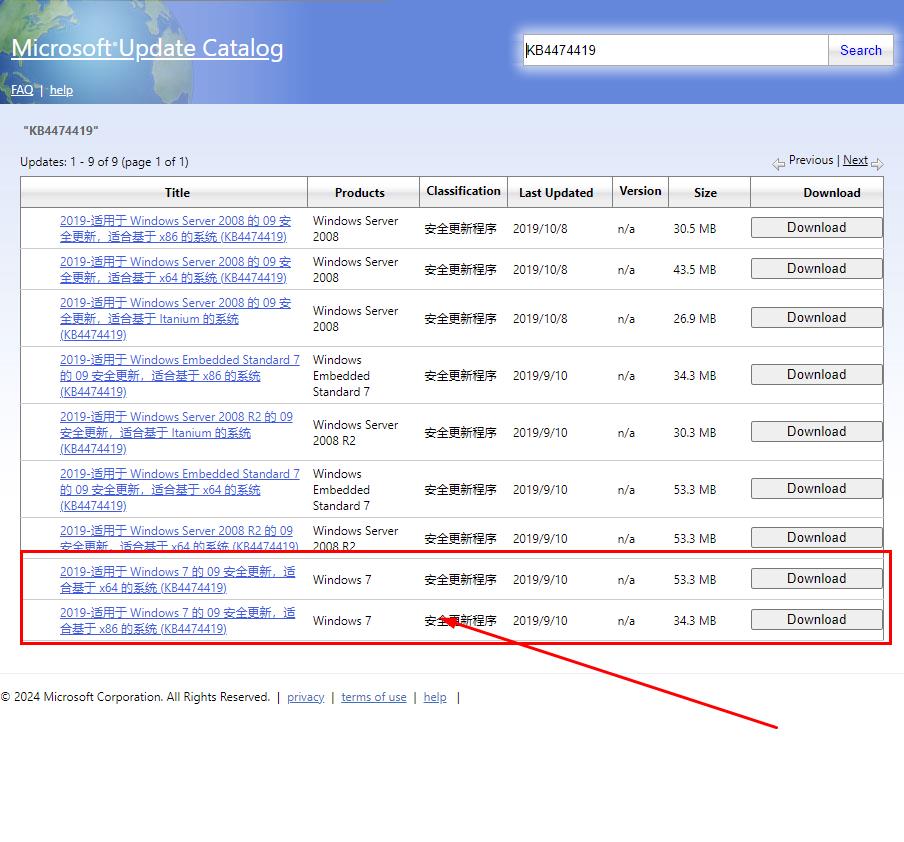Open Embedded Standard 7 x64 update title
This screenshot has height=842, width=904.
(x=180, y=490)
